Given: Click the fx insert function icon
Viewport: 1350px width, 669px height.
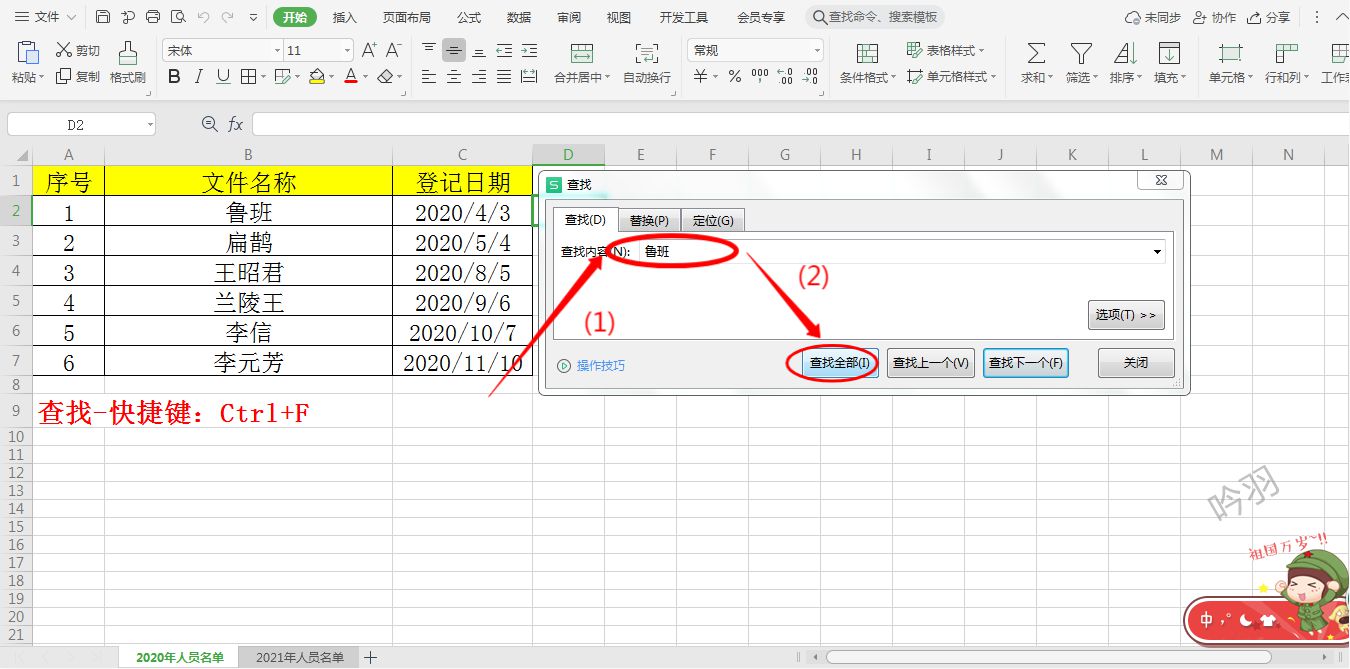Looking at the screenshot, I should [236, 124].
